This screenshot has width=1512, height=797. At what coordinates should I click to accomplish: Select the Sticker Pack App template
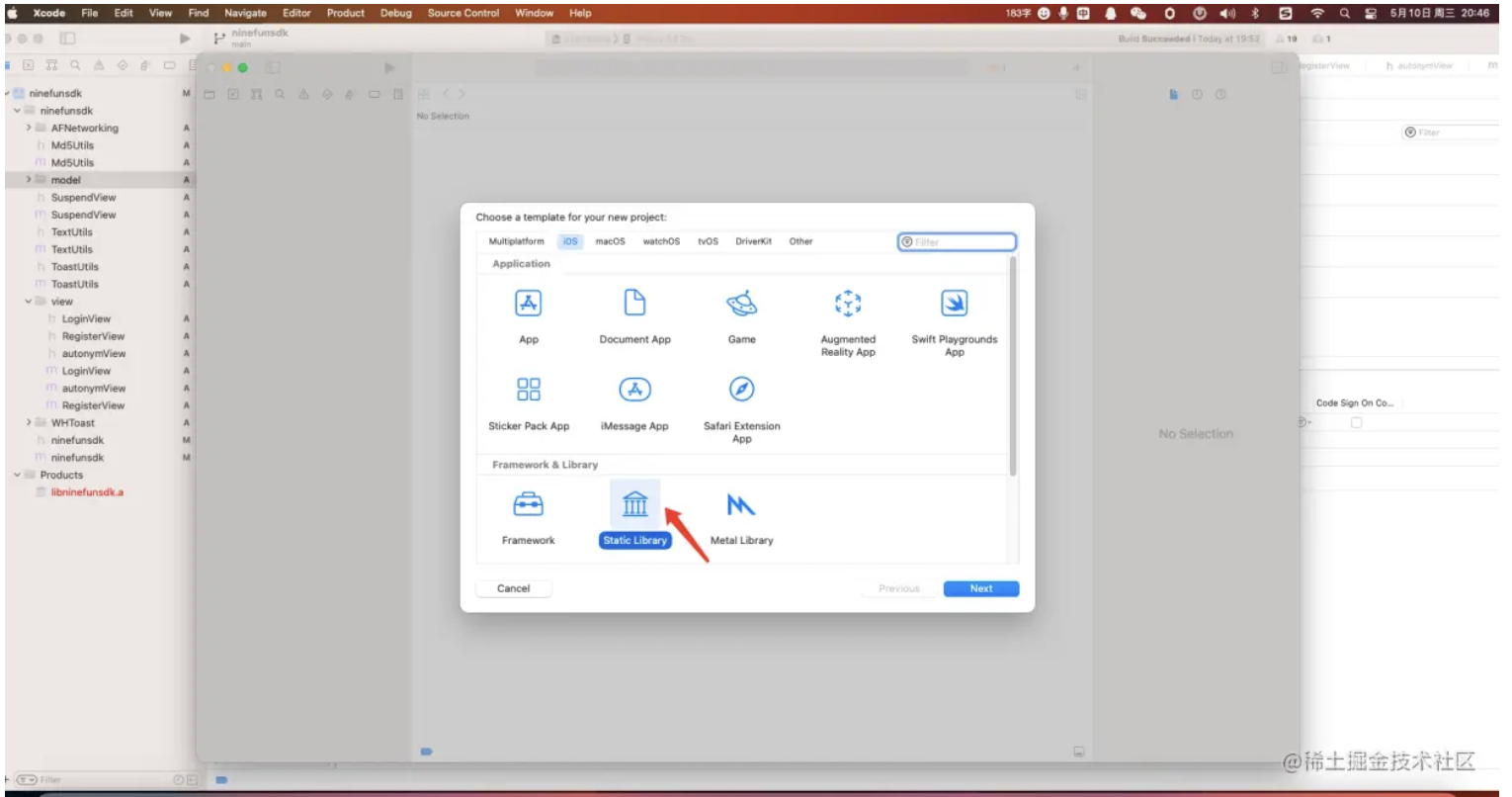[529, 389]
